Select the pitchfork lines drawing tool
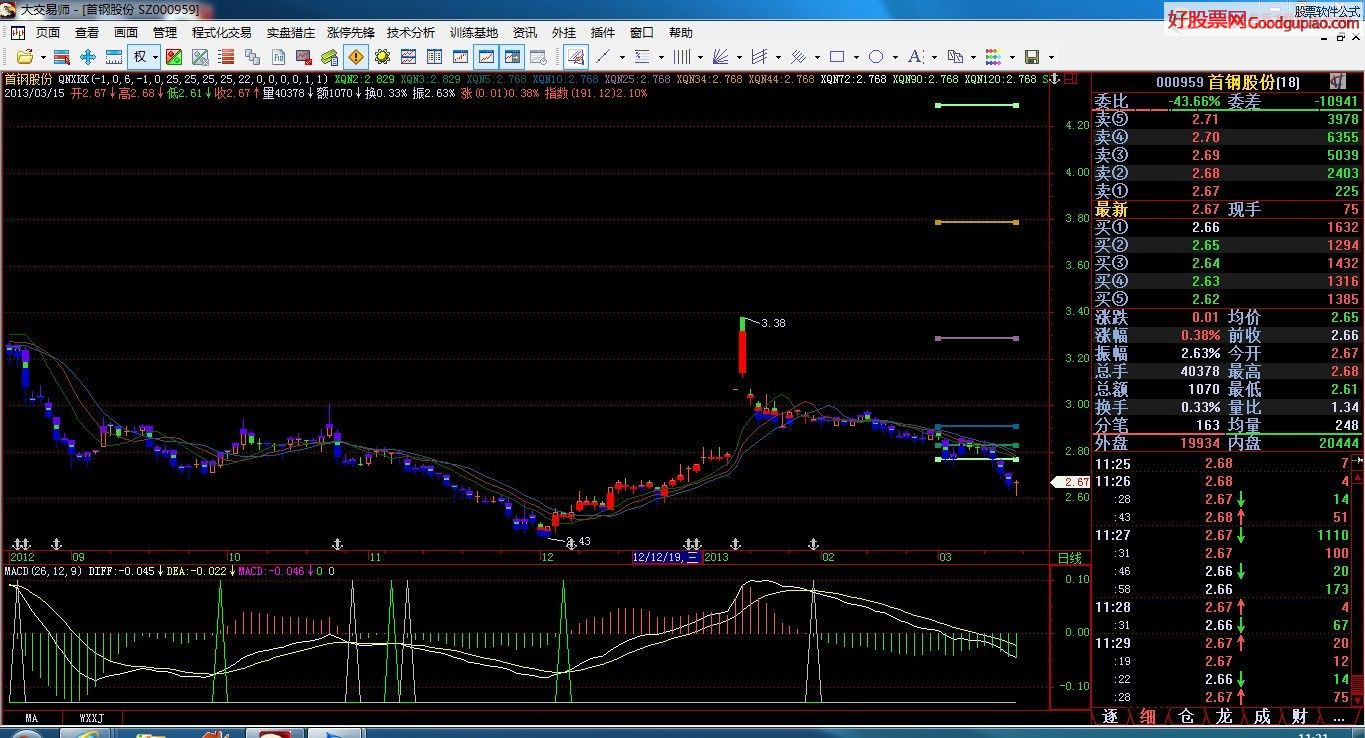Viewport: 1365px width, 738px height. [760, 57]
